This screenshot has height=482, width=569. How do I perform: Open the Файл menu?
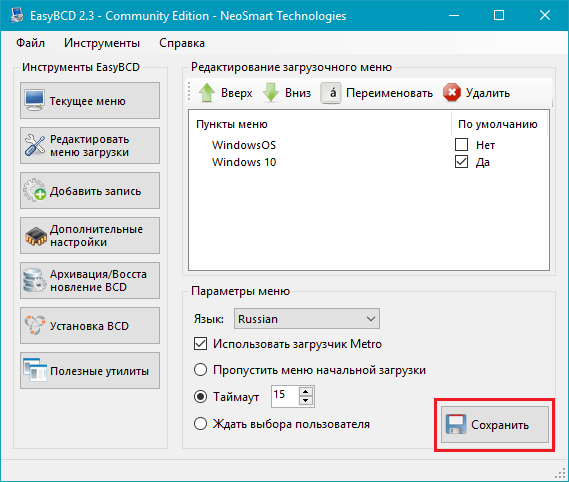point(30,43)
